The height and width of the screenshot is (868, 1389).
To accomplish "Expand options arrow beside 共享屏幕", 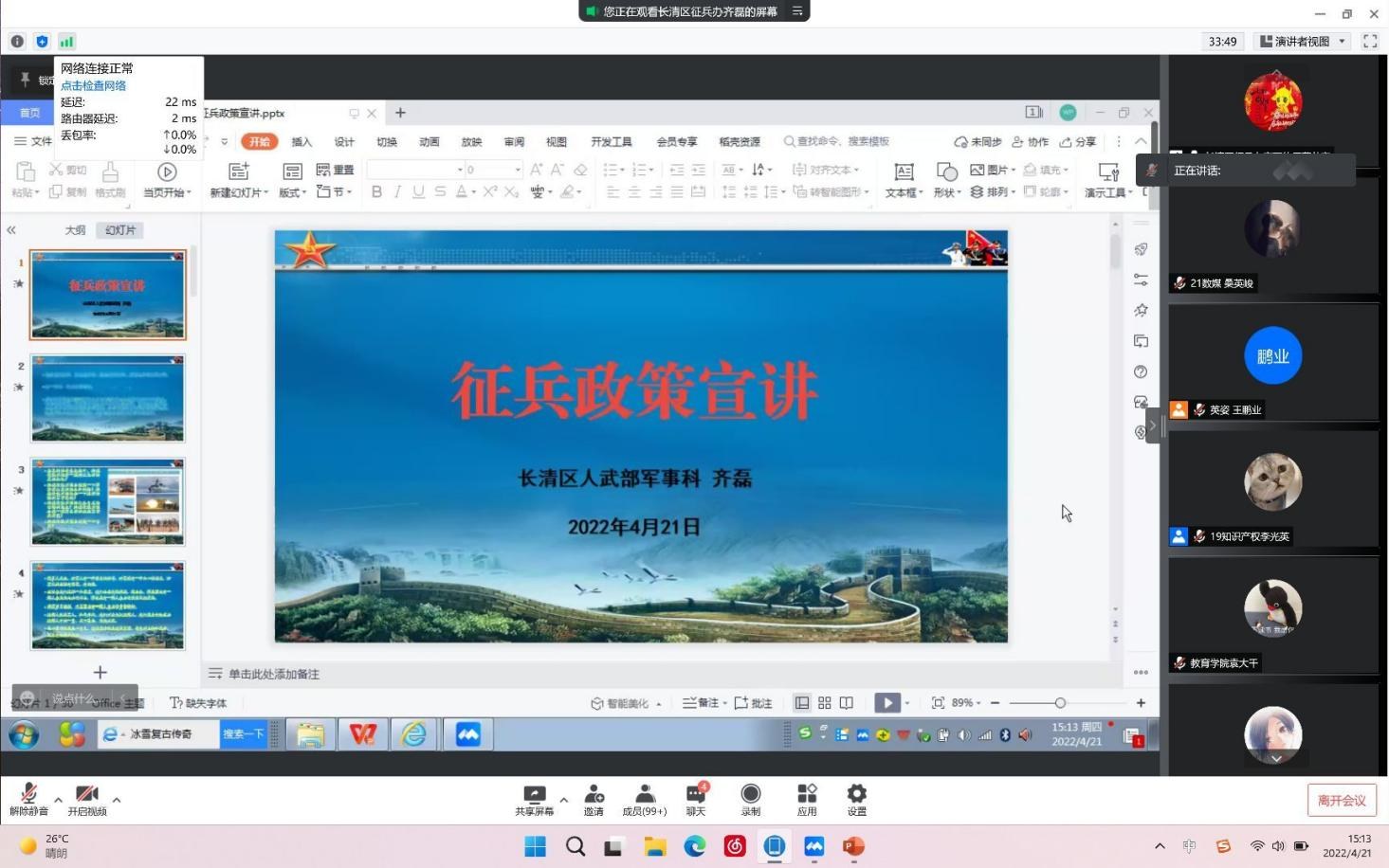I will tap(564, 800).
